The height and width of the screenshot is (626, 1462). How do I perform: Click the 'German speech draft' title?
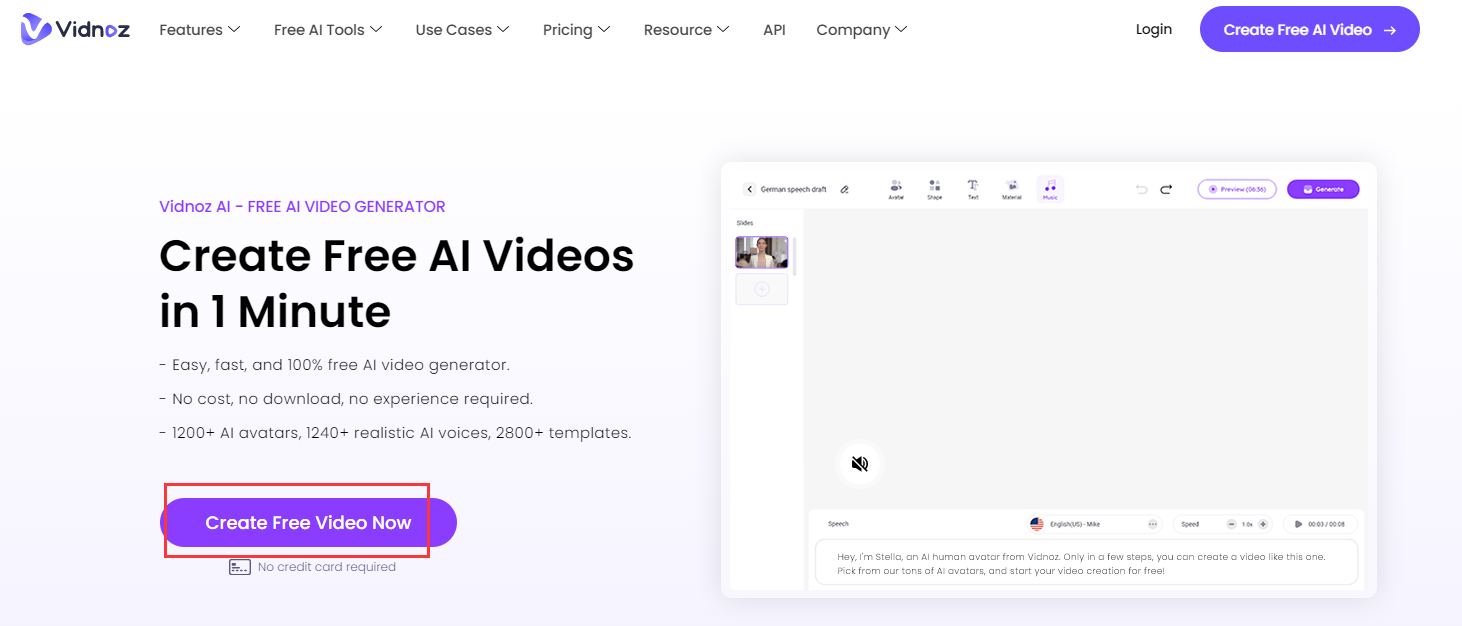coord(793,189)
